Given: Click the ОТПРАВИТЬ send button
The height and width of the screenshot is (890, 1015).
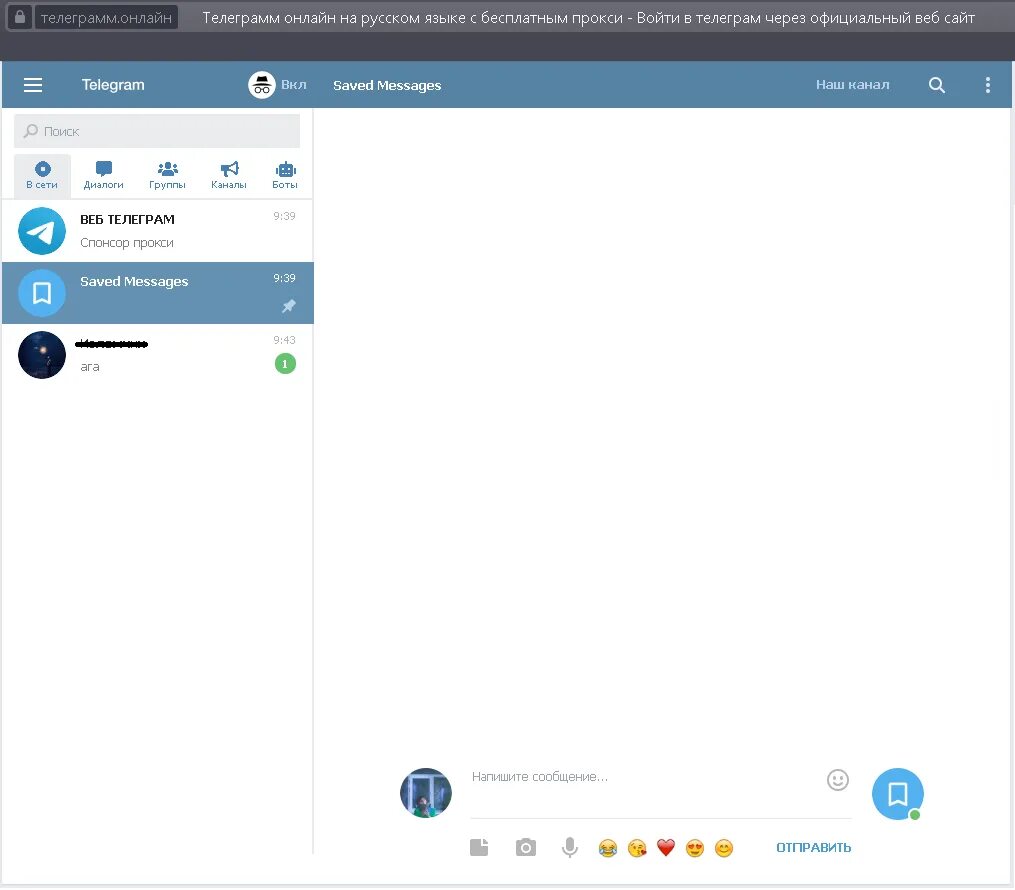Looking at the screenshot, I should pyautogui.click(x=814, y=847).
